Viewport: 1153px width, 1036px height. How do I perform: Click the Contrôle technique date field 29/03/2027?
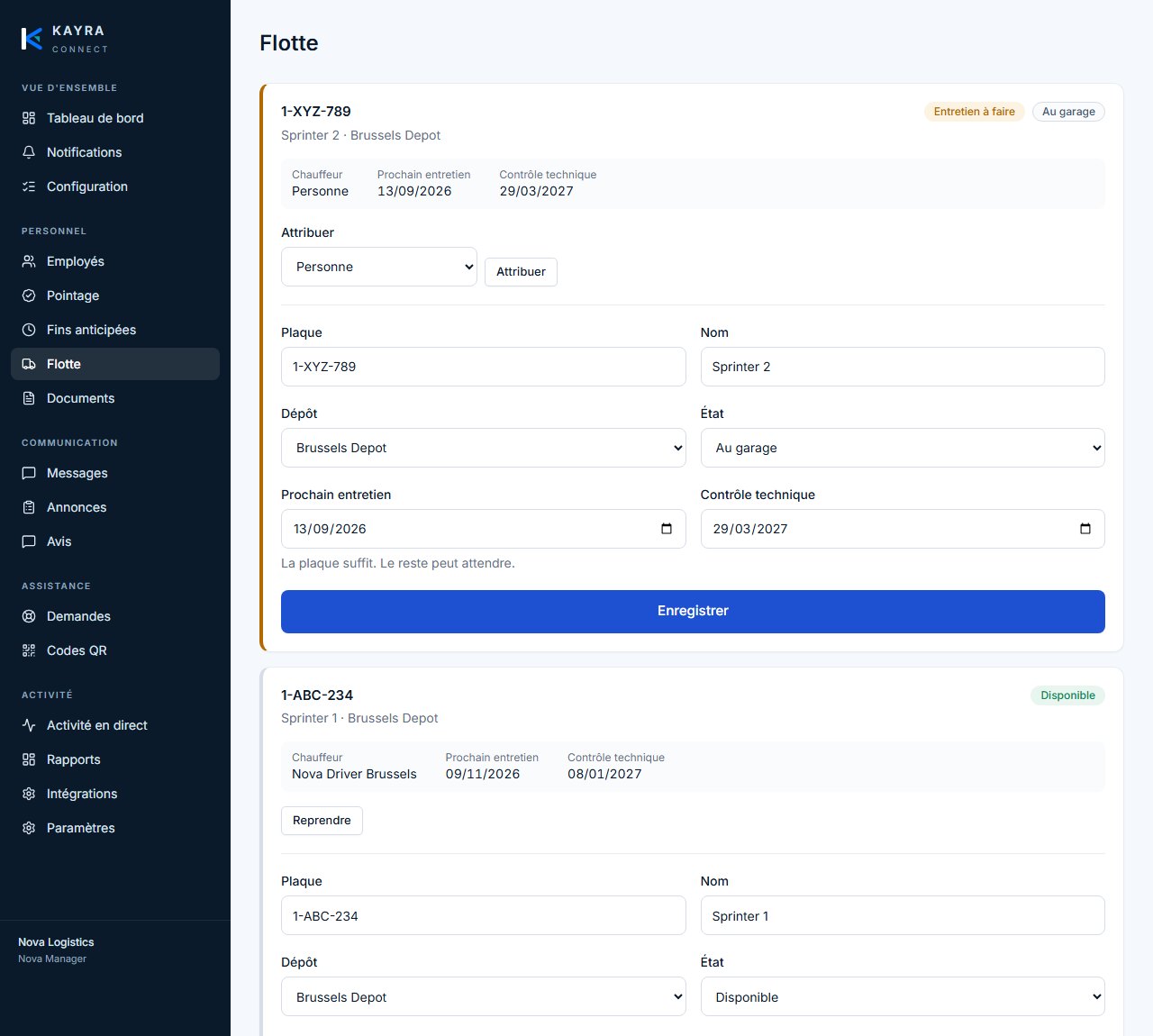tap(903, 529)
